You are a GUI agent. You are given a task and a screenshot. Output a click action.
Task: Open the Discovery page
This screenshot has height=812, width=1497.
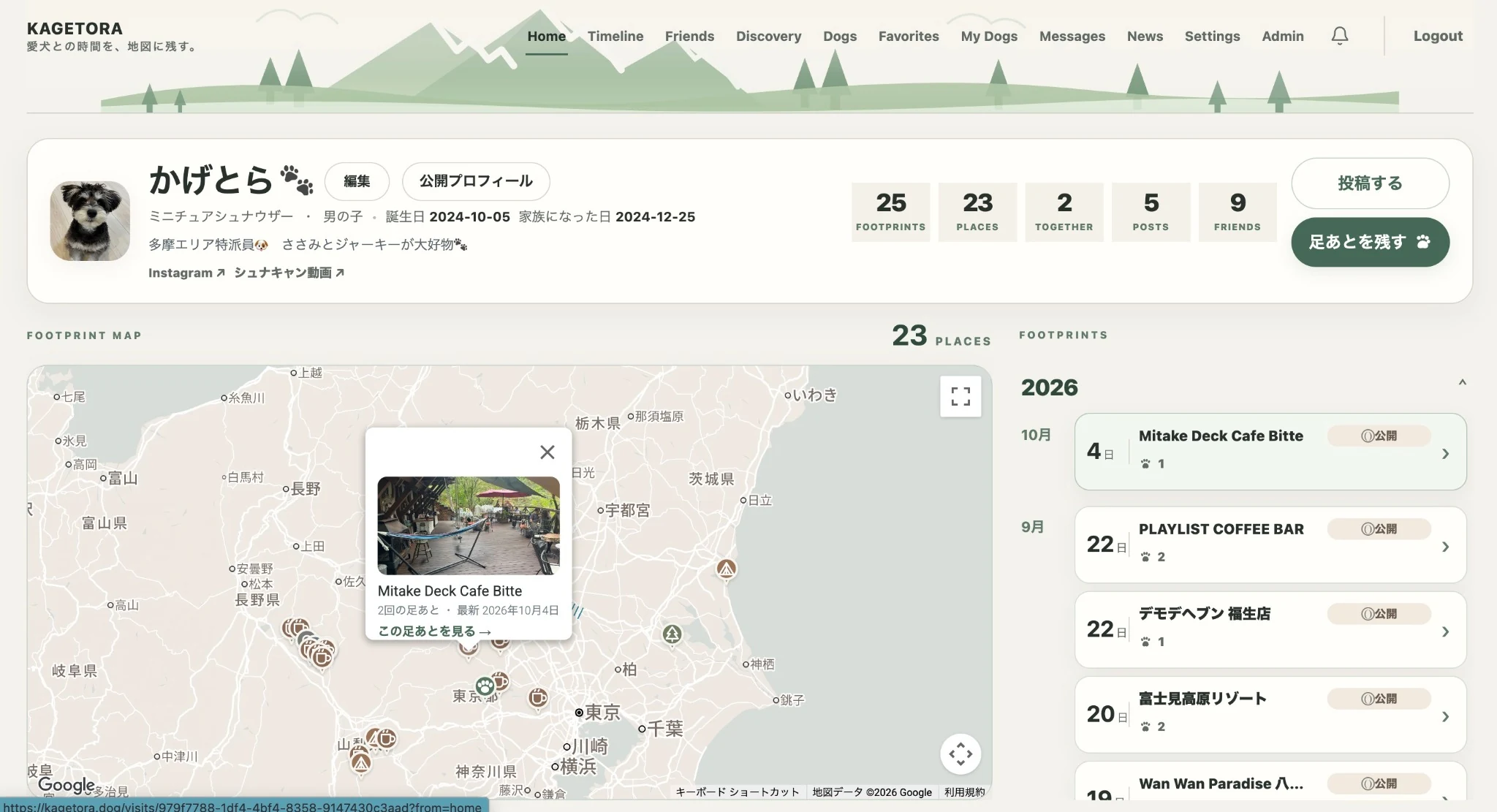pos(768,36)
